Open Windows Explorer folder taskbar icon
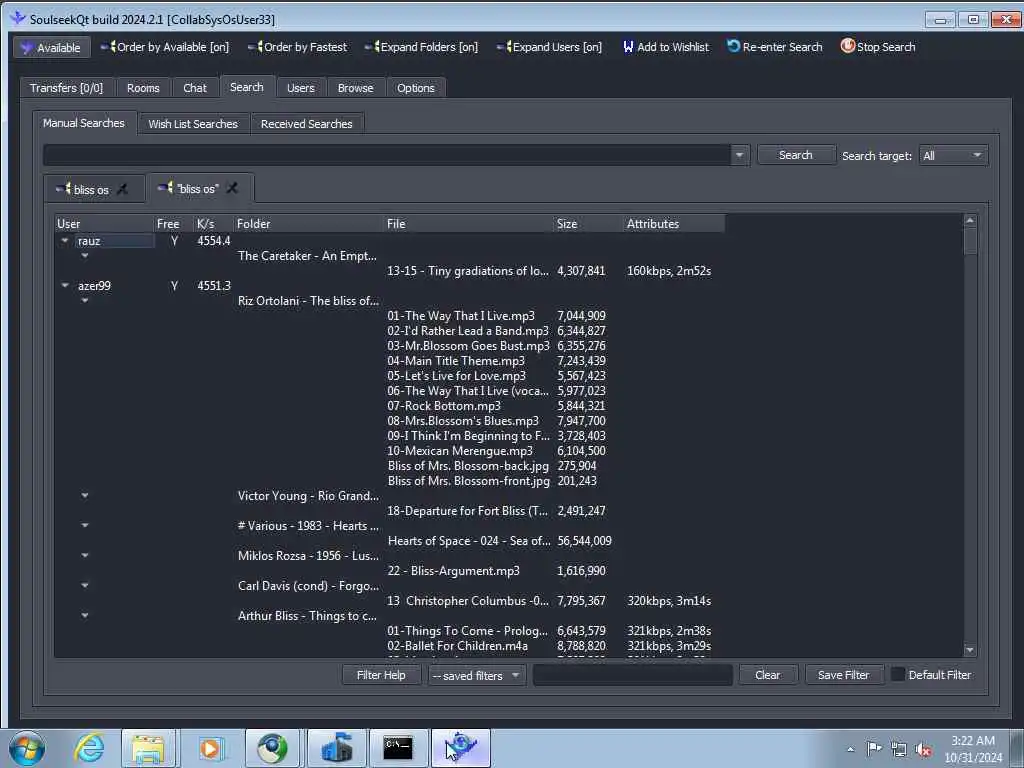1024x768 pixels. tap(149, 748)
